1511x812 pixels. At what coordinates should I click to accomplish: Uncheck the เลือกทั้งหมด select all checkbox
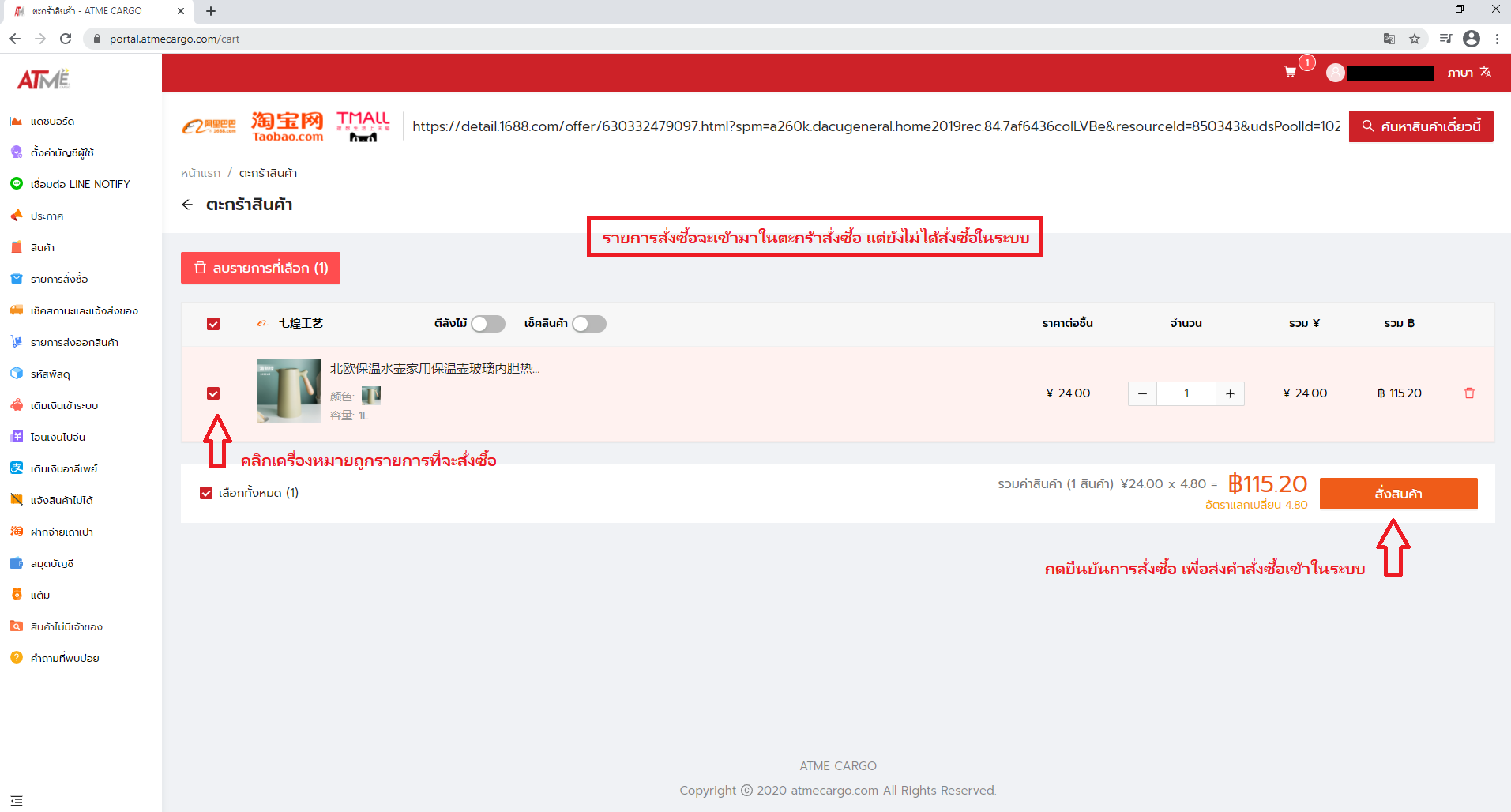(x=206, y=493)
